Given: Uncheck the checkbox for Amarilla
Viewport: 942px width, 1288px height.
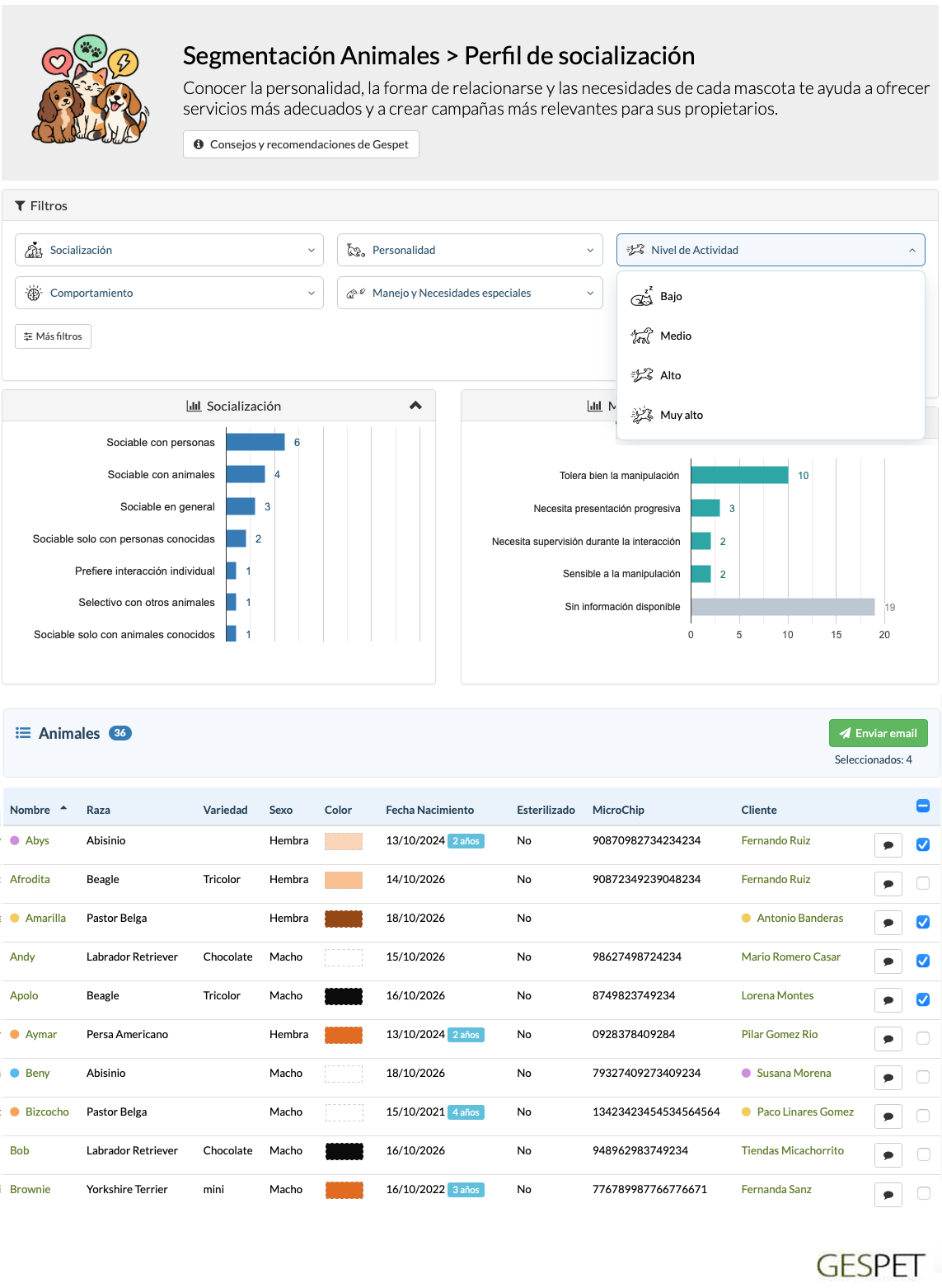Looking at the screenshot, I should (x=923, y=922).
